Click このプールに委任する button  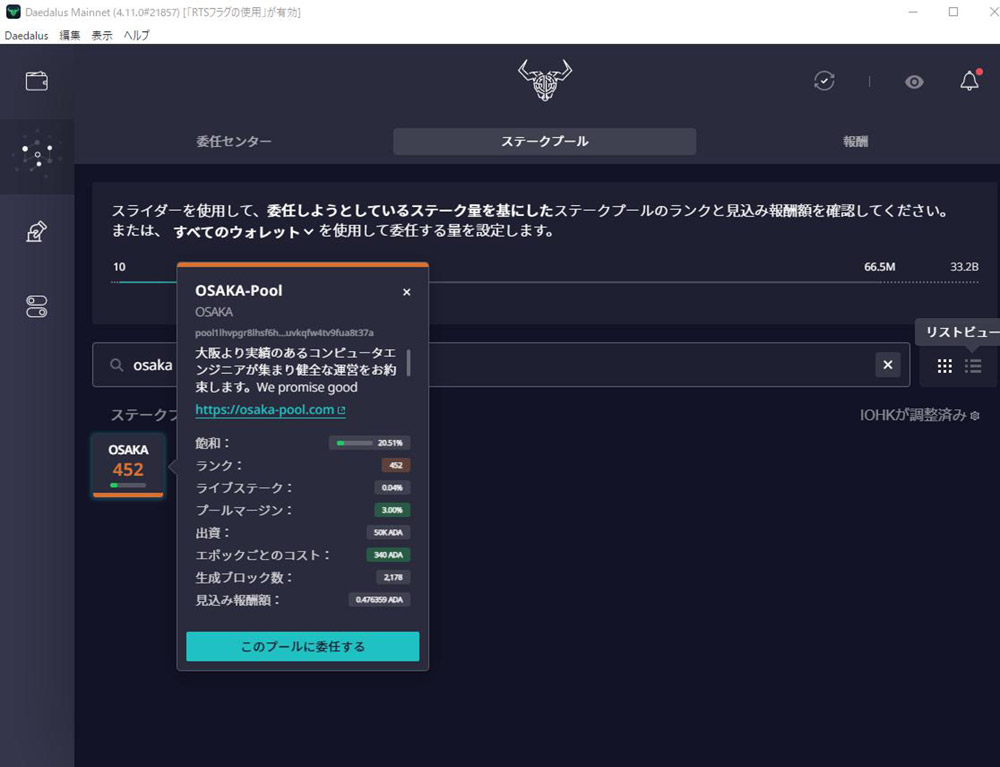[x=302, y=646]
